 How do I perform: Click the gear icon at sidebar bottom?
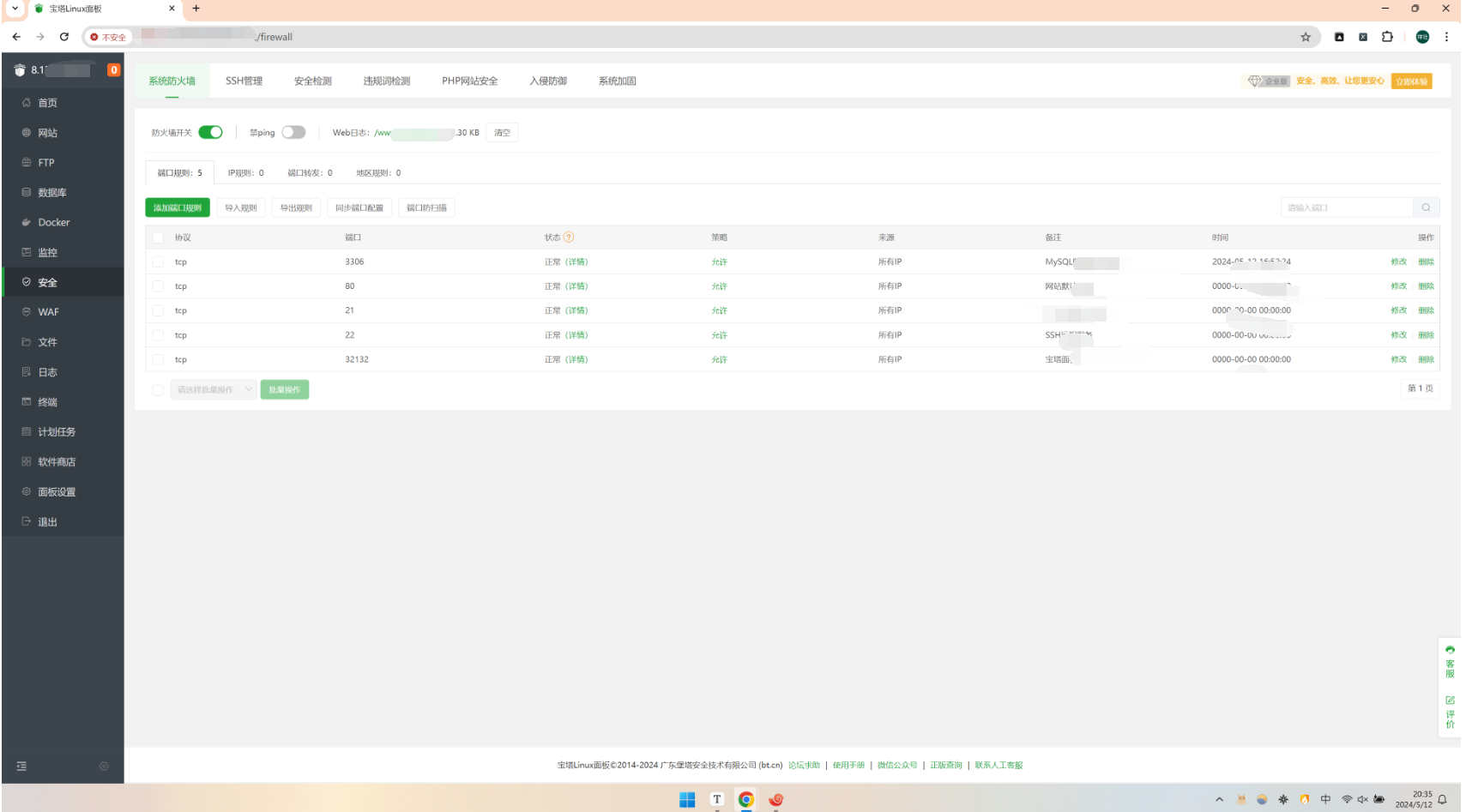(x=104, y=766)
